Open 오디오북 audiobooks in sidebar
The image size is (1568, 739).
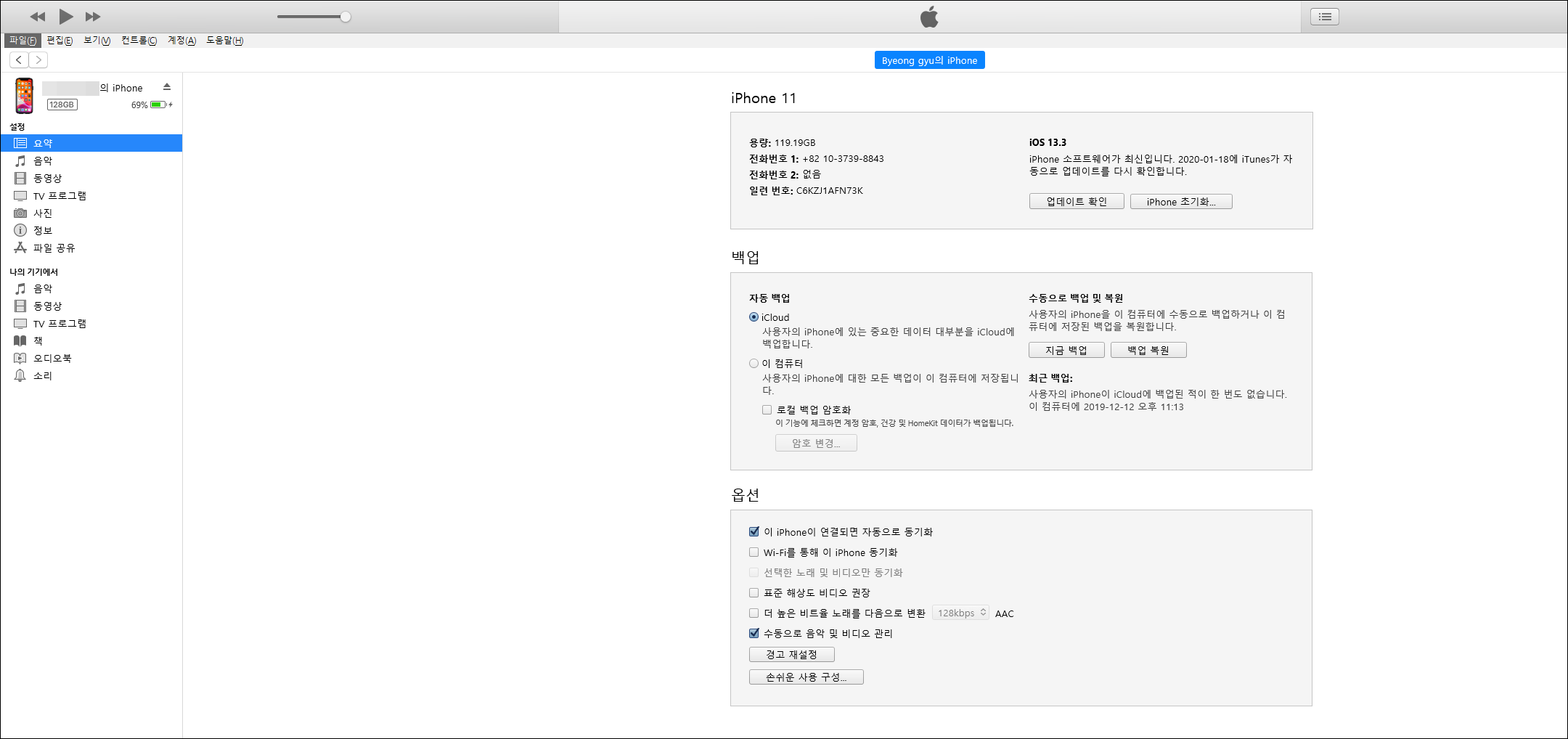[91, 358]
